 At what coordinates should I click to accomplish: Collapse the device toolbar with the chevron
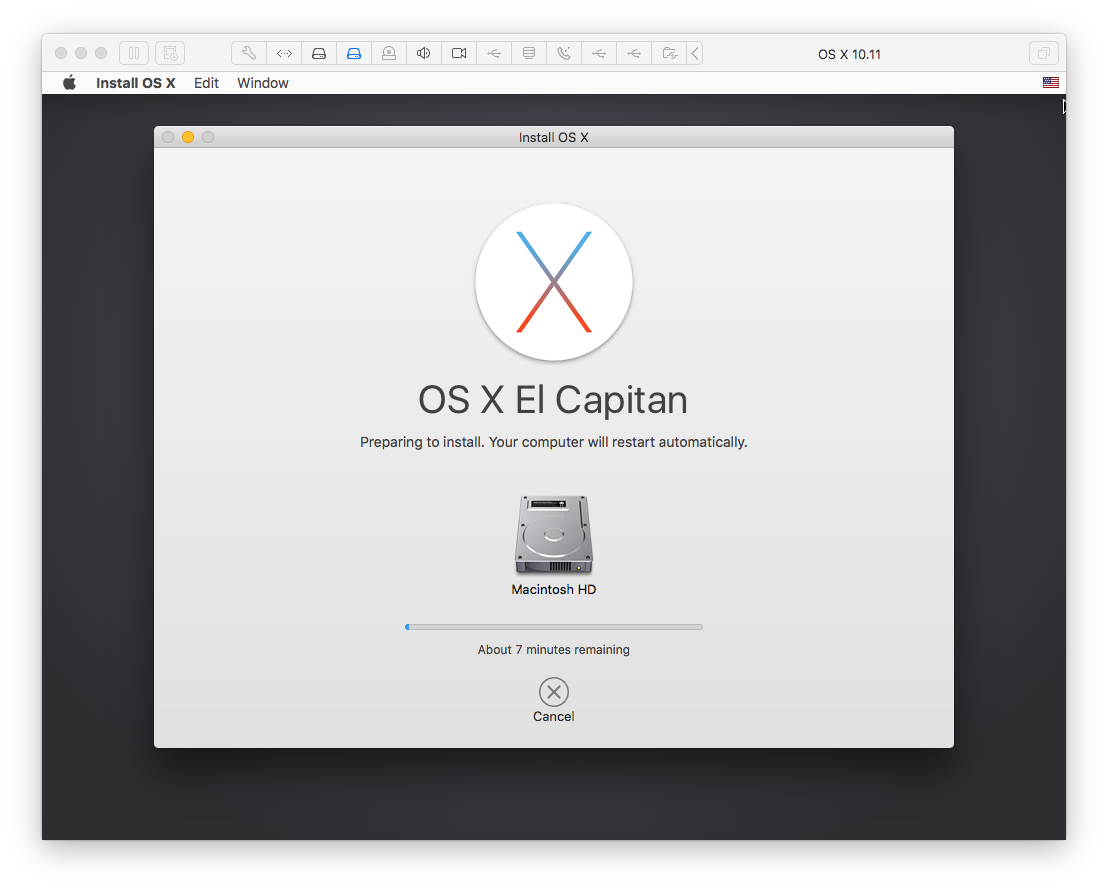pyautogui.click(x=695, y=53)
